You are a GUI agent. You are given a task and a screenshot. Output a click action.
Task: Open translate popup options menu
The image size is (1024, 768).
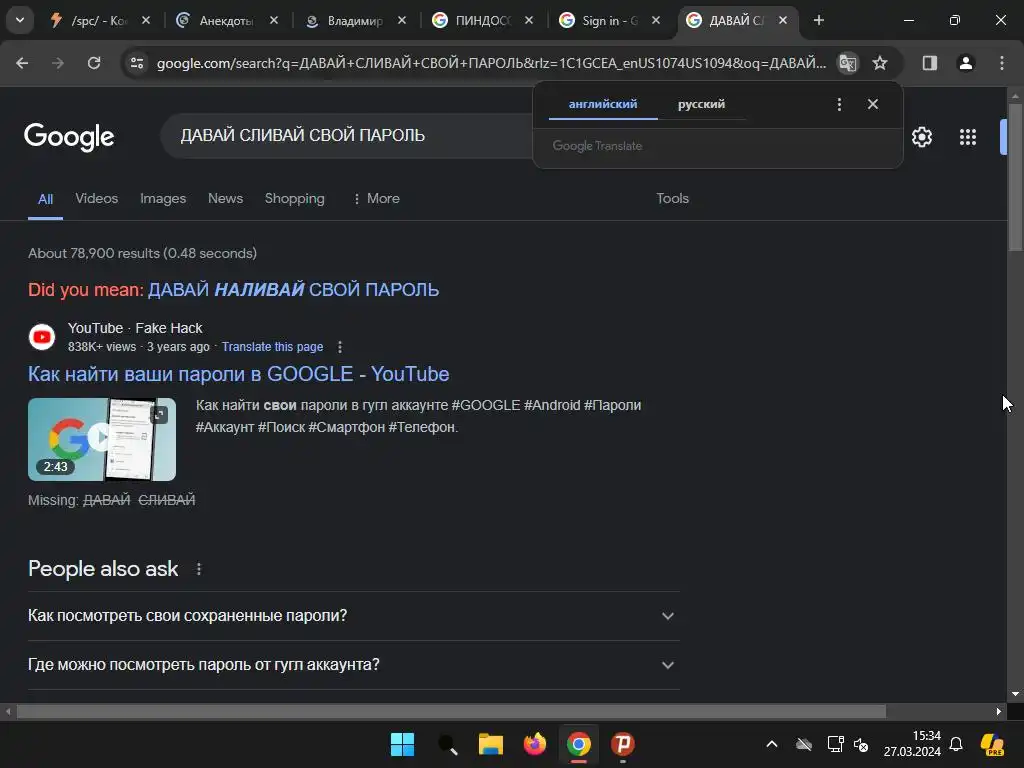click(x=839, y=104)
